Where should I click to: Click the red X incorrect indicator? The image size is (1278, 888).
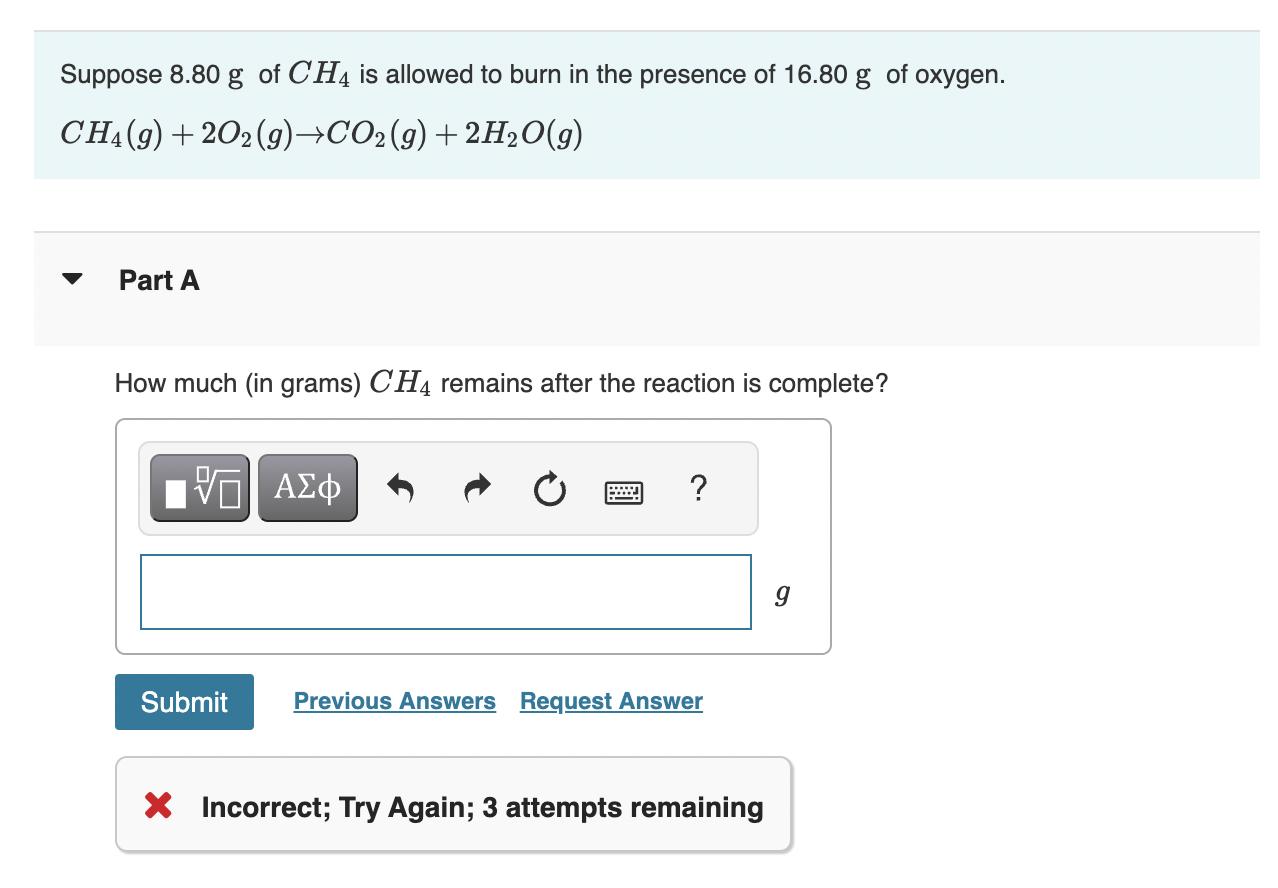point(158,806)
